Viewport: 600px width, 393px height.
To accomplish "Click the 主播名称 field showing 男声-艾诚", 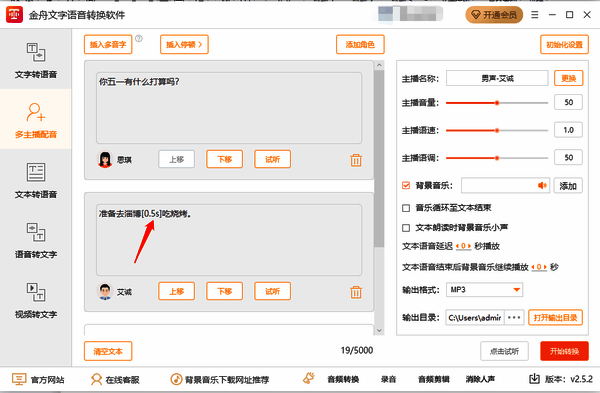I will pos(497,78).
